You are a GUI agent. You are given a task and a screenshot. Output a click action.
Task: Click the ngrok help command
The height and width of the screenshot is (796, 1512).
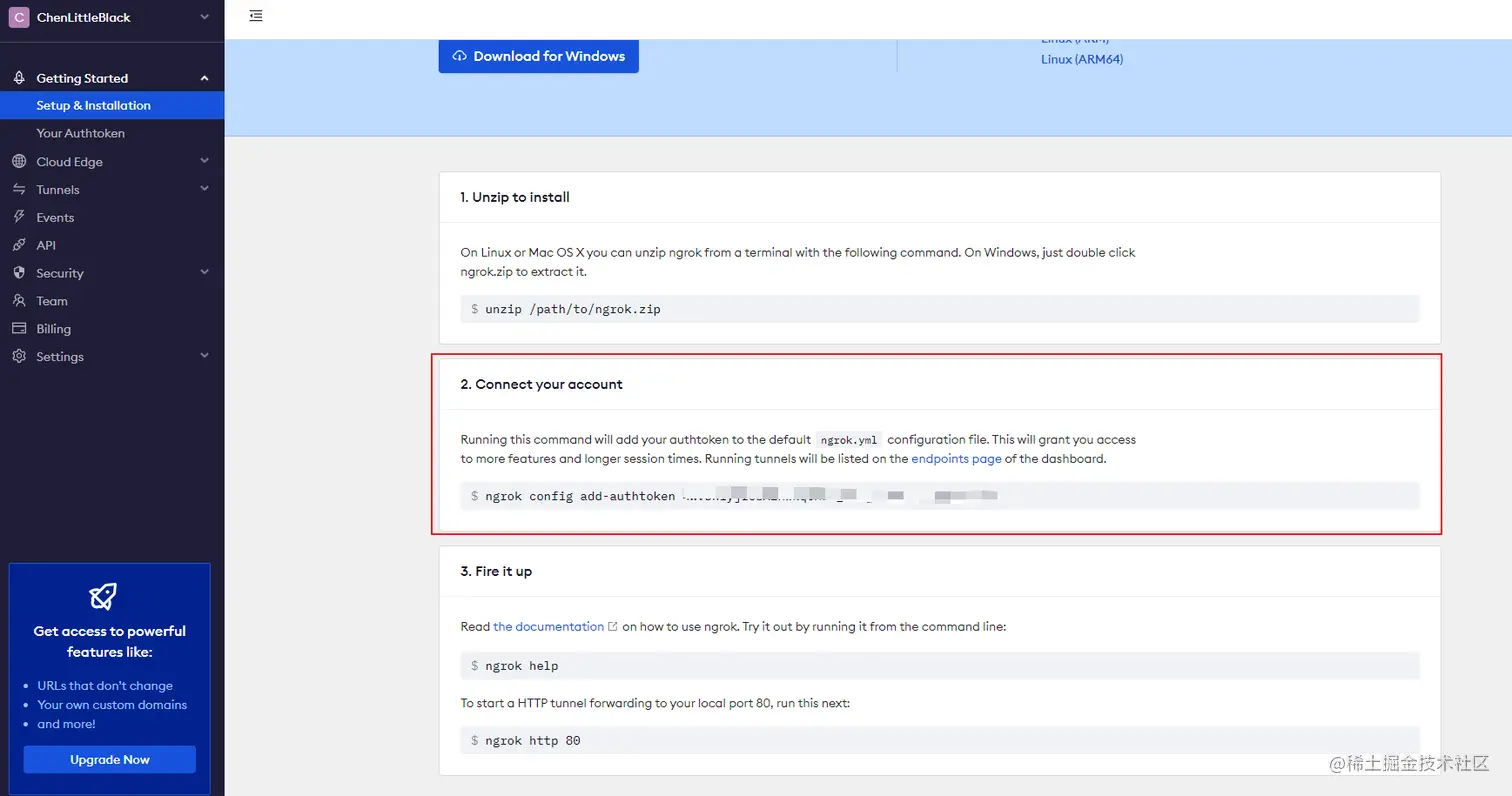pos(521,666)
